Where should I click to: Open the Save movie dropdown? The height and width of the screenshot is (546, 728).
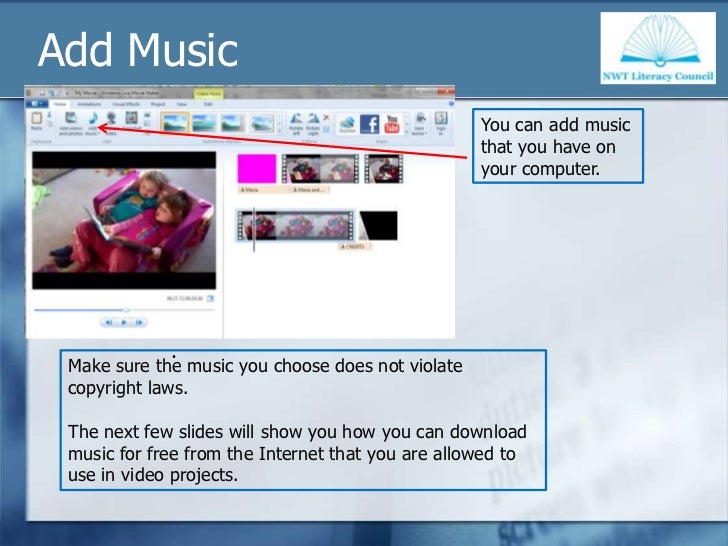coord(420,124)
